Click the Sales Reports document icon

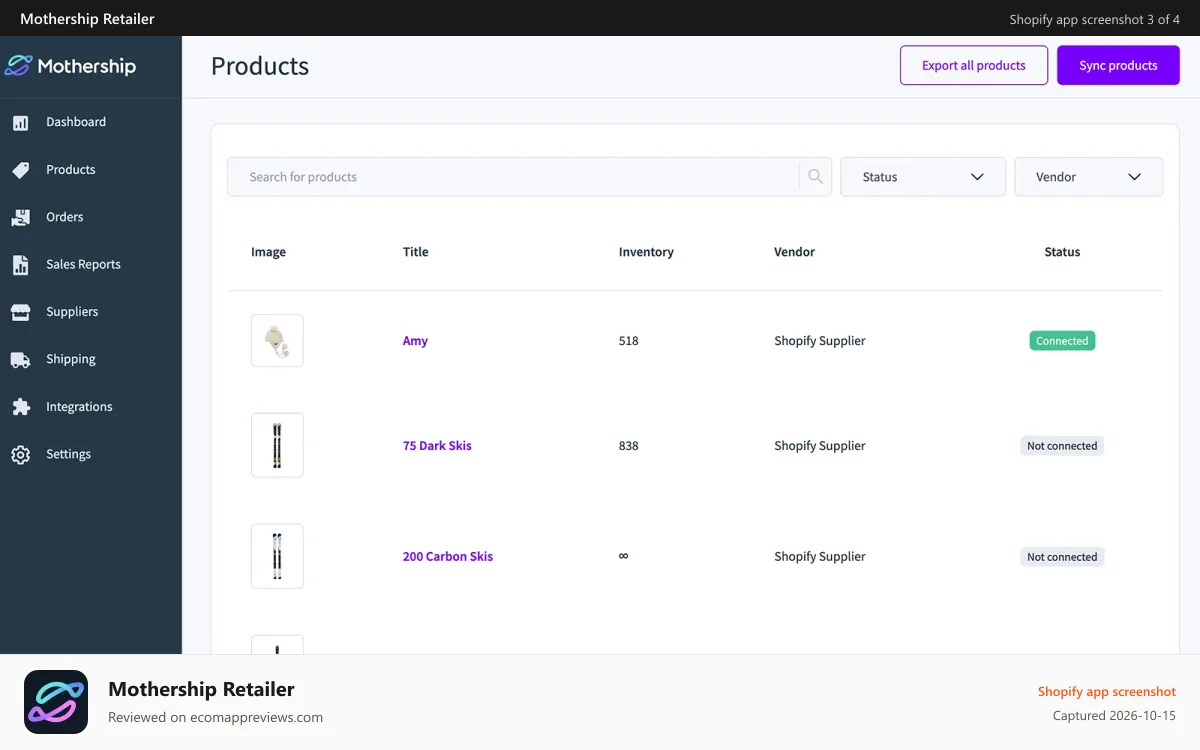tap(20, 265)
